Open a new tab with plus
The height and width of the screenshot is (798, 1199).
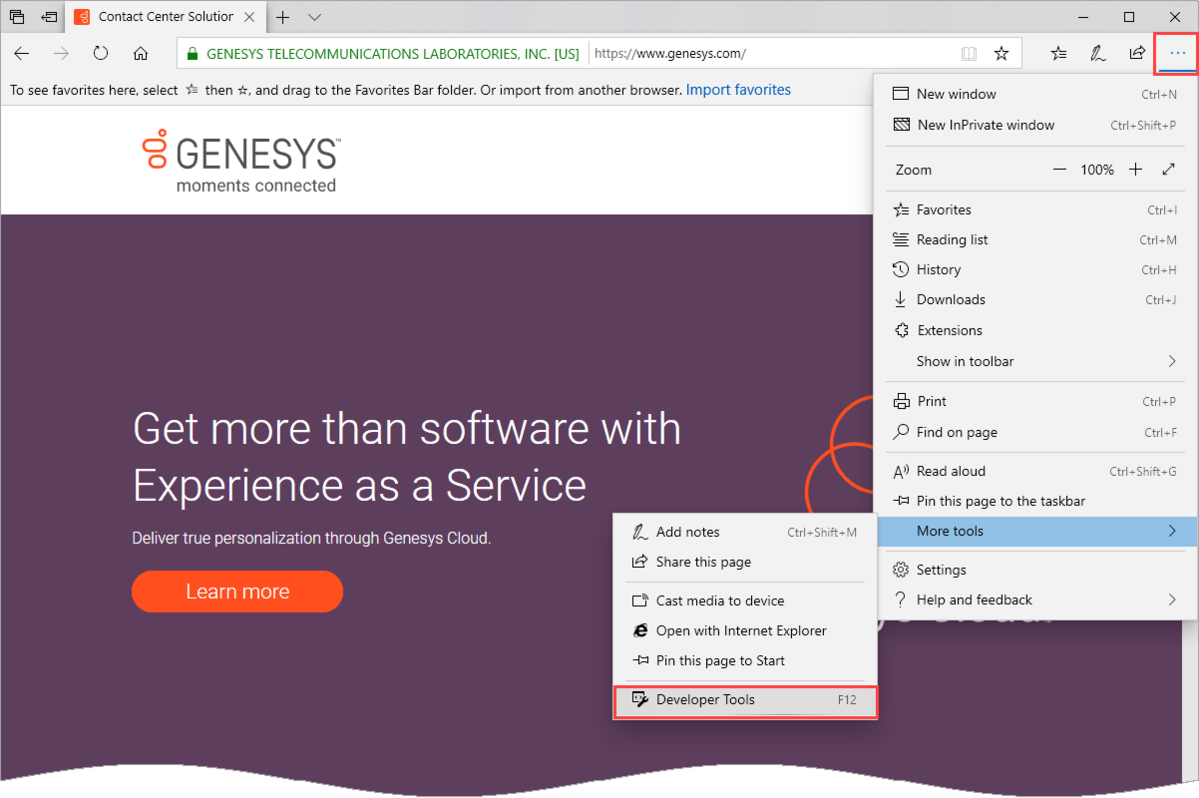pyautogui.click(x=283, y=17)
